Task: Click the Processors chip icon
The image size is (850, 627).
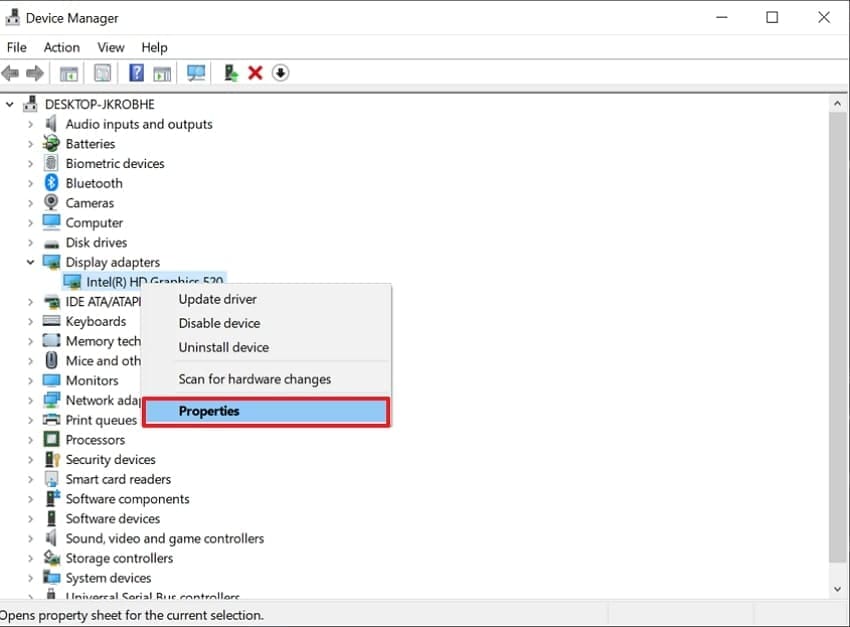Action: click(x=51, y=439)
